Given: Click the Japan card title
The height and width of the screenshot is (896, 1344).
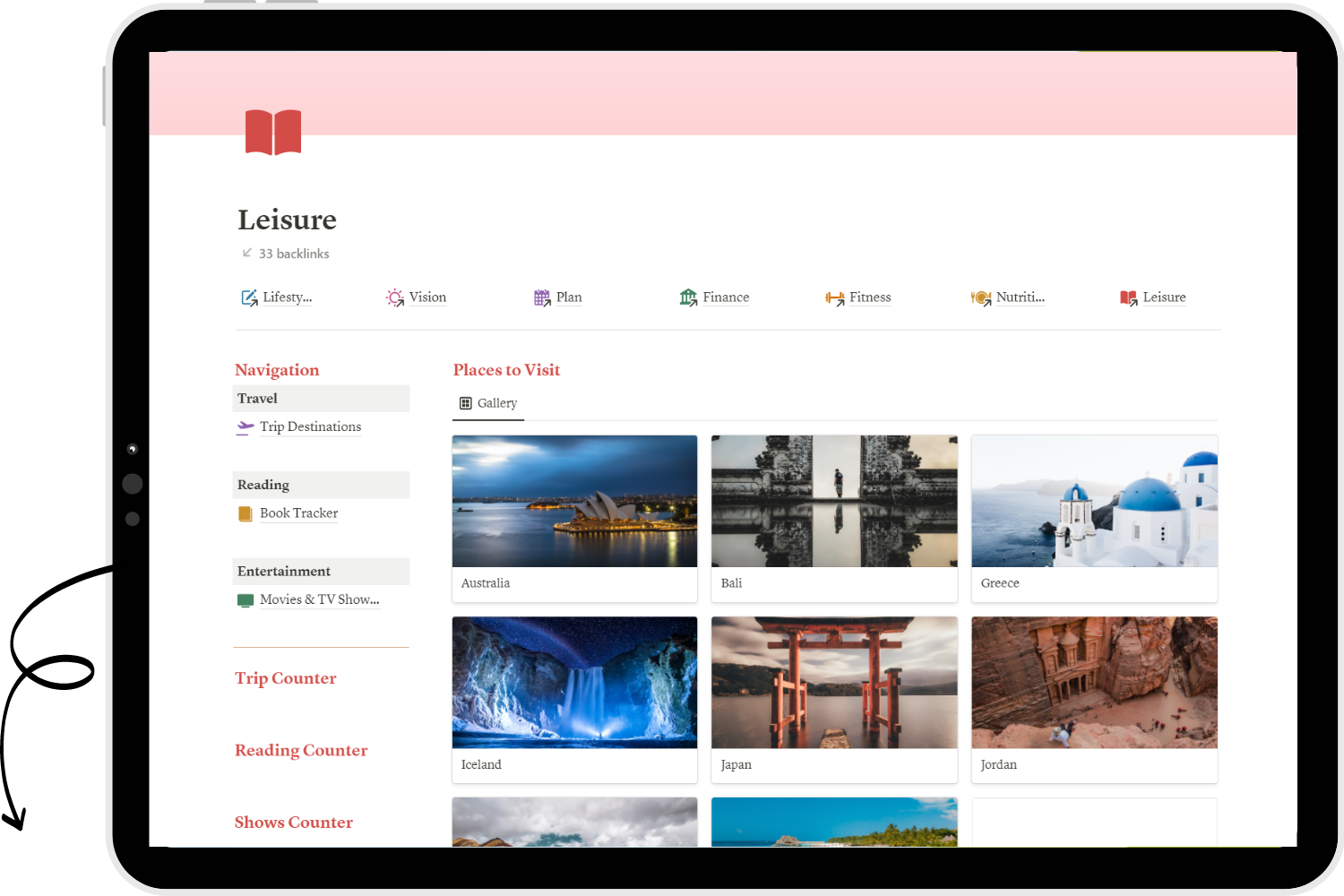Looking at the screenshot, I should pos(736,765).
